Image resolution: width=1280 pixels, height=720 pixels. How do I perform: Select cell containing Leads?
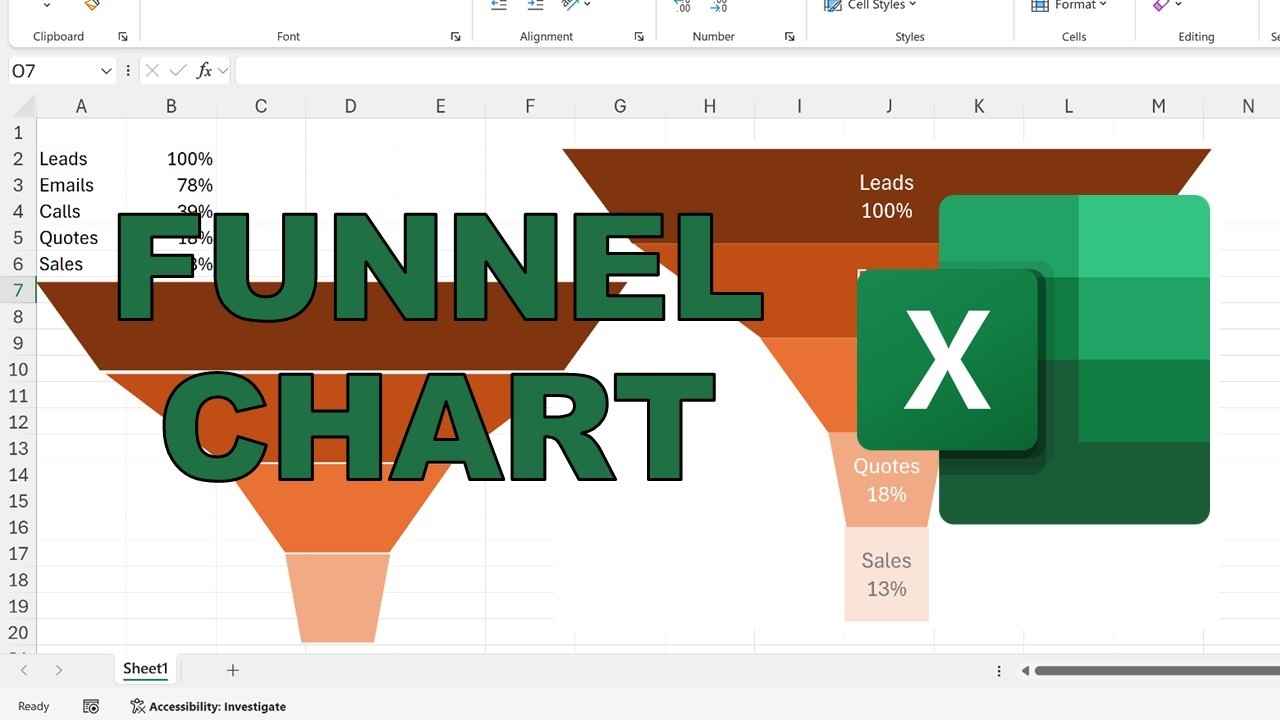pyautogui.click(x=81, y=159)
